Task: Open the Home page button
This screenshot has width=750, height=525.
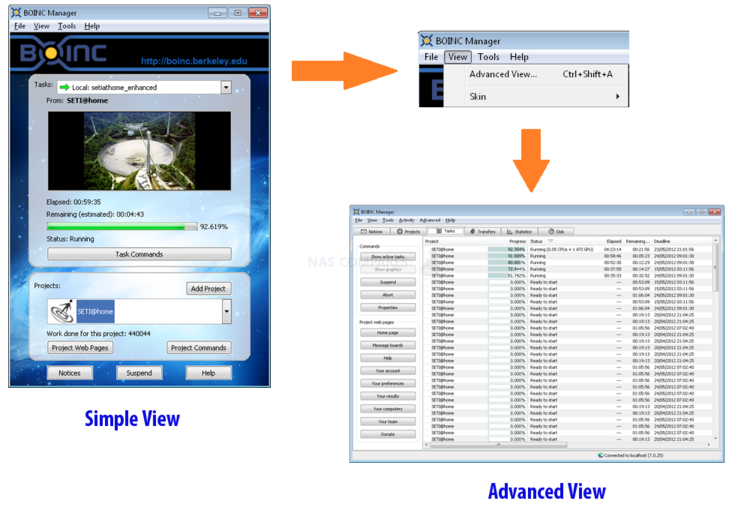Action: (x=388, y=332)
